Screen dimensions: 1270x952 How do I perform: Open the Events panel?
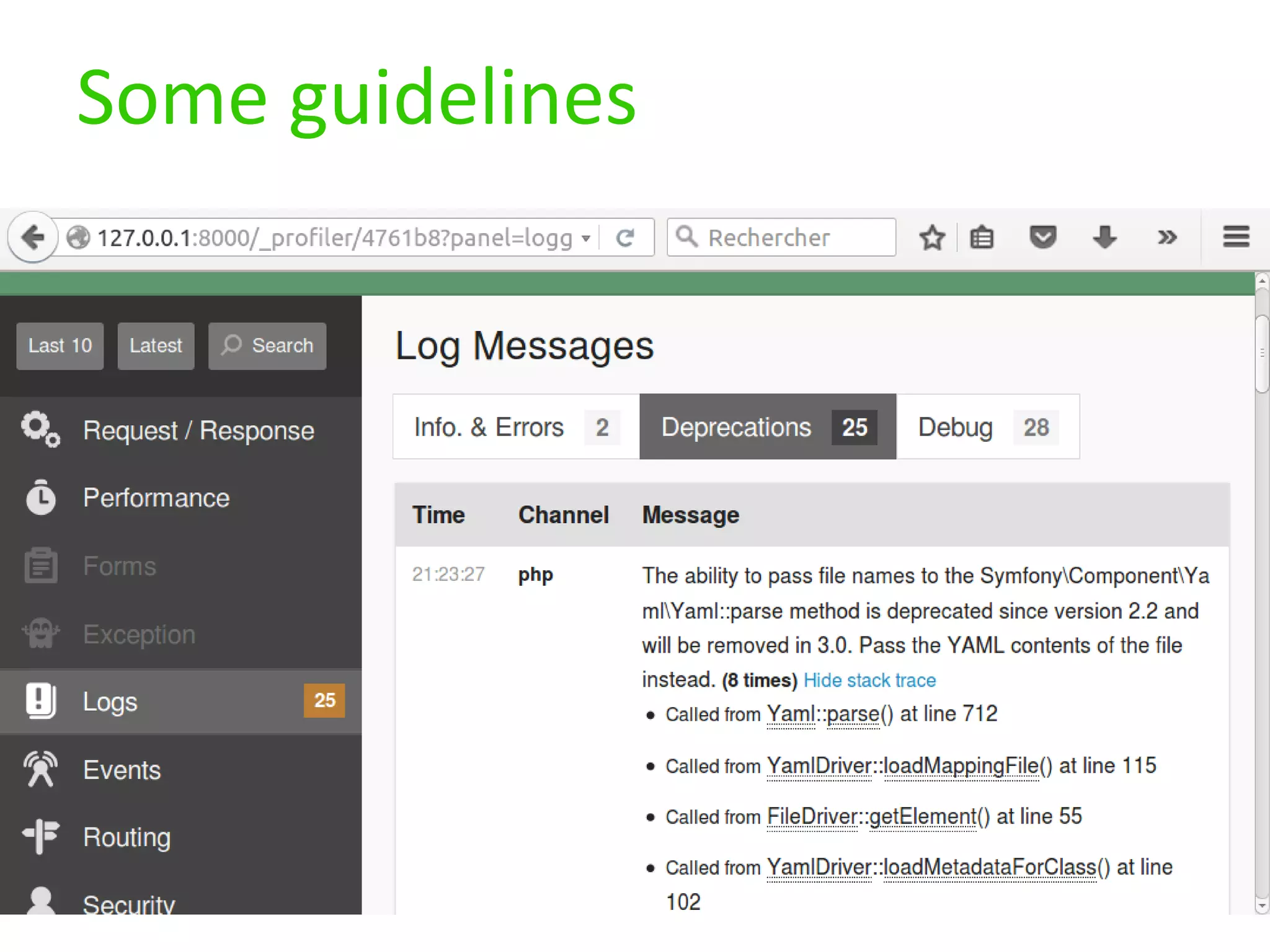click(180, 770)
